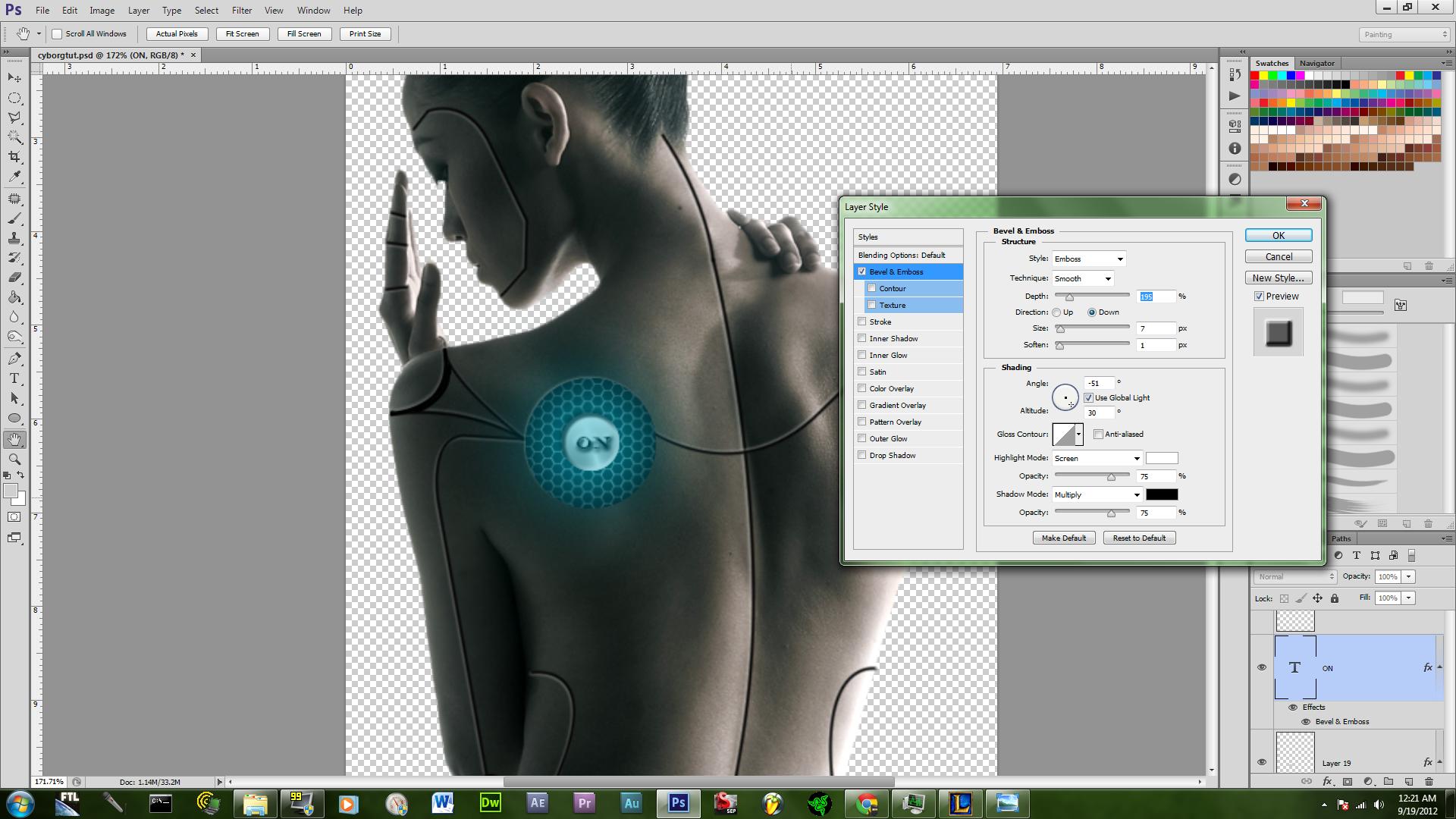Uncheck Bevel & Emboss style checkbox
Viewport: 1456px width, 819px height.
point(862,271)
